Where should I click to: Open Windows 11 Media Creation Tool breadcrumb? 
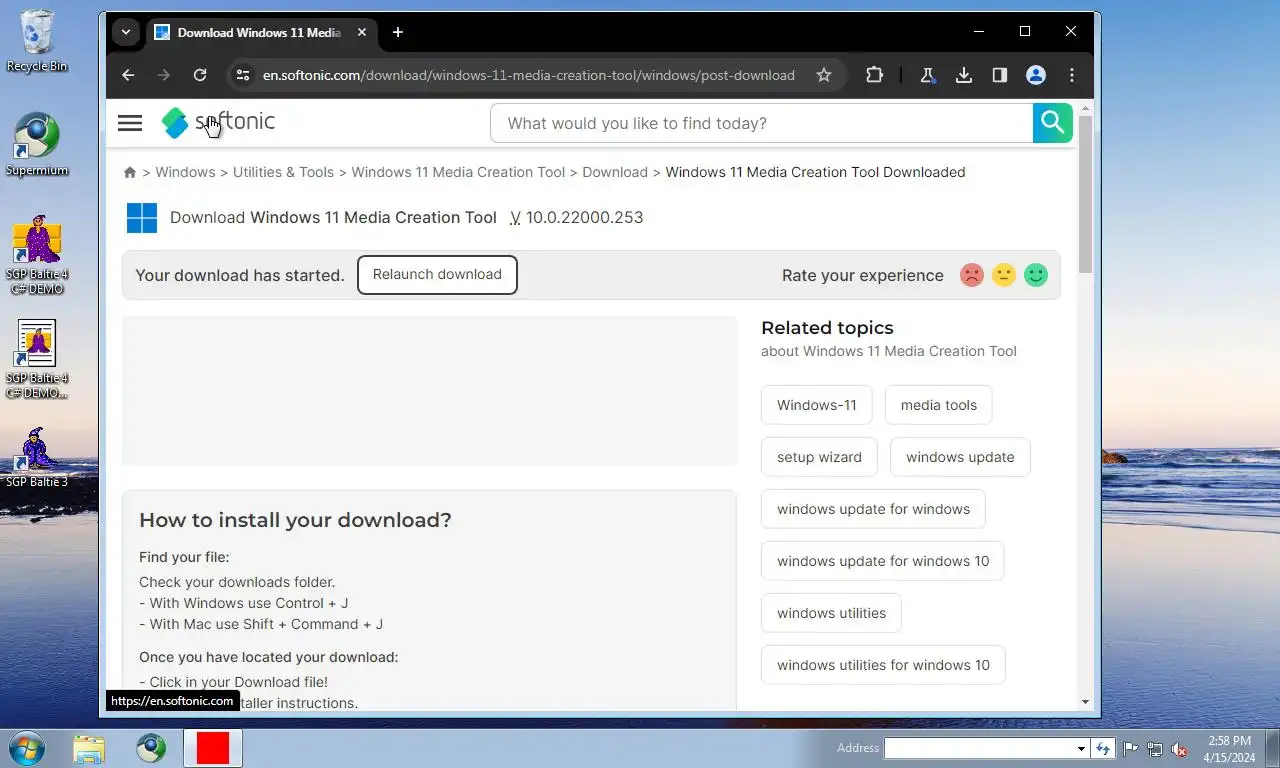[x=458, y=172]
